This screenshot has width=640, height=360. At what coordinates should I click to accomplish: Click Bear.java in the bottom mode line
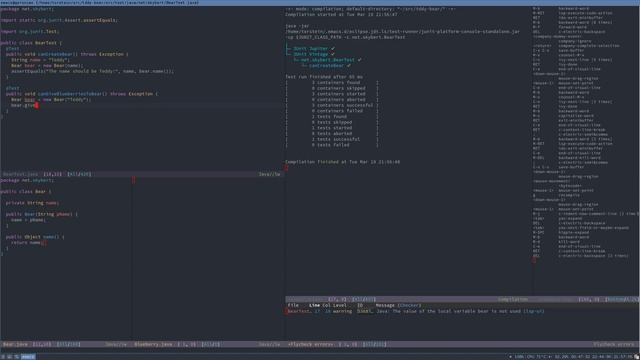[15, 344]
